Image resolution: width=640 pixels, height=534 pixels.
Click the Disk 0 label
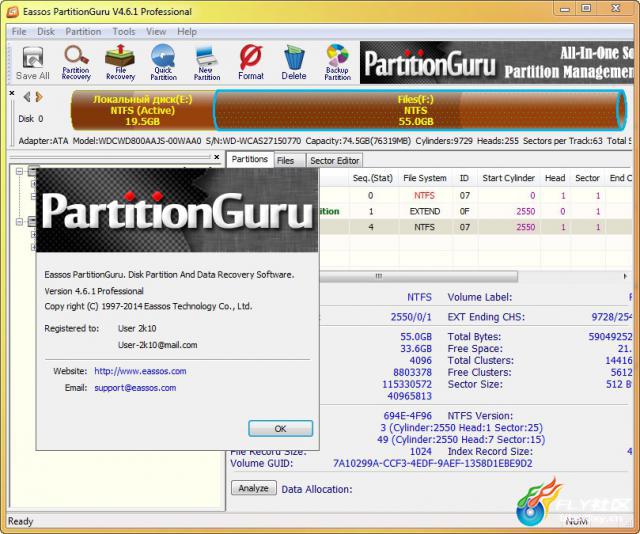pyautogui.click(x=31, y=119)
